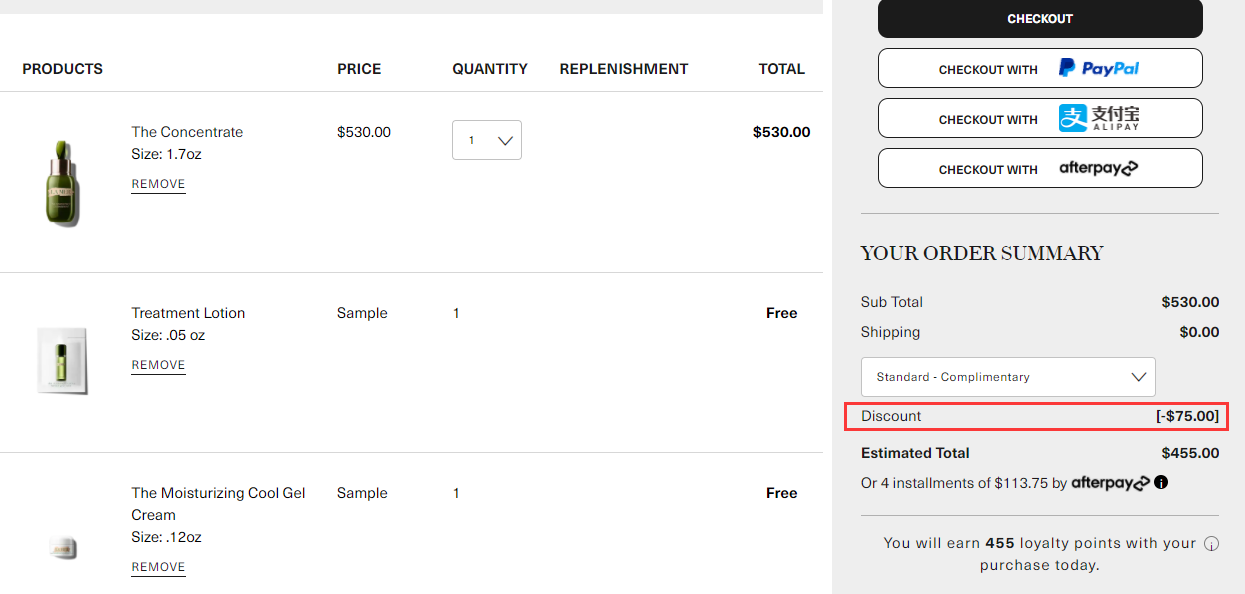Click the Afterpay logo in installments text
Image resolution: width=1245 pixels, height=594 pixels.
pos(1111,483)
